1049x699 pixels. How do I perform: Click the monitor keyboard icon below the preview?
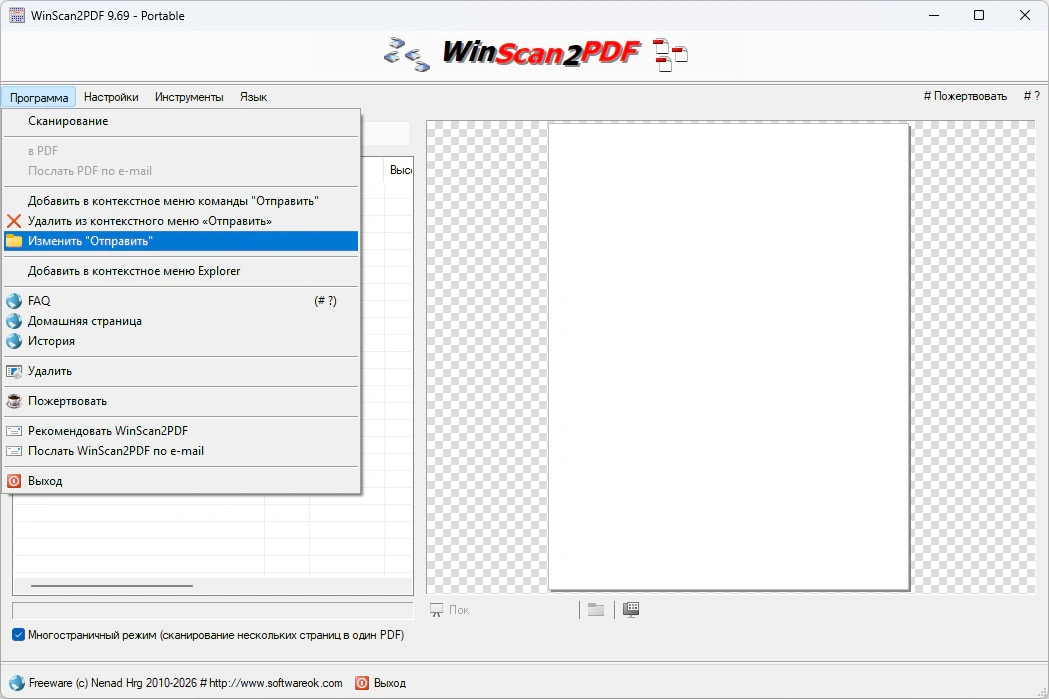pyautogui.click(x=631, y=609)
